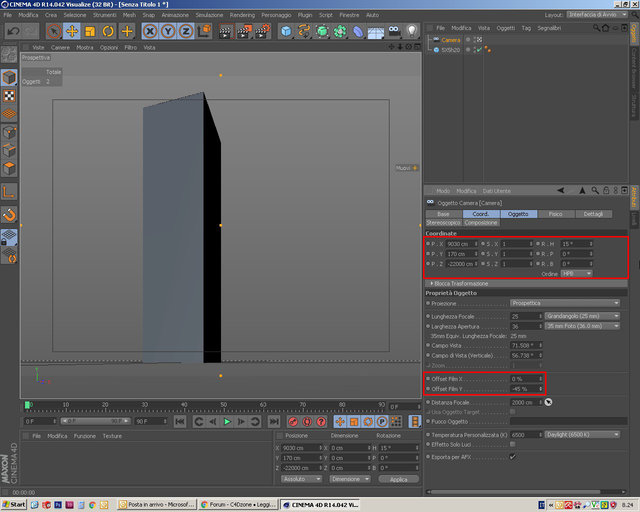The height and width of the screenshot is (512, 640).
Task: Open Dimensione mode dropdown
Action: [x=350, y=479]
